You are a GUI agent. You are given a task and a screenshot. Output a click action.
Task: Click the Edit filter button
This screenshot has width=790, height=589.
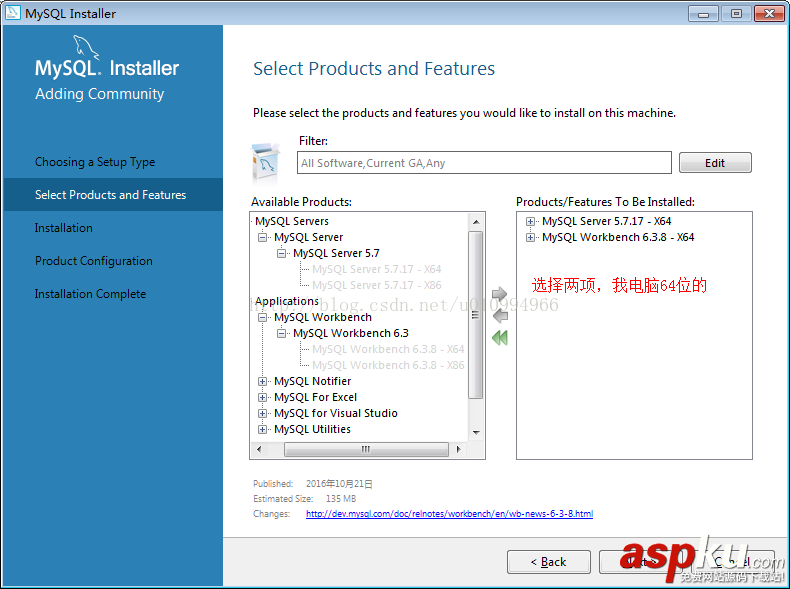715,163
